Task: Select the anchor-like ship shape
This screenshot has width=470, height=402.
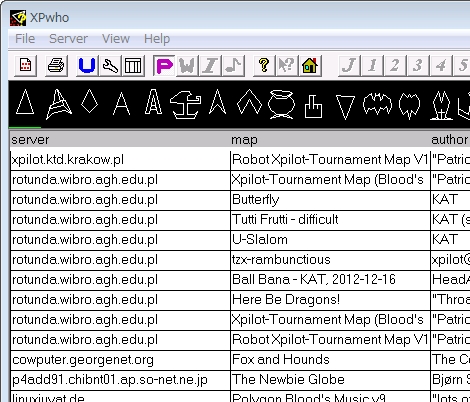Action: [185, 105]
